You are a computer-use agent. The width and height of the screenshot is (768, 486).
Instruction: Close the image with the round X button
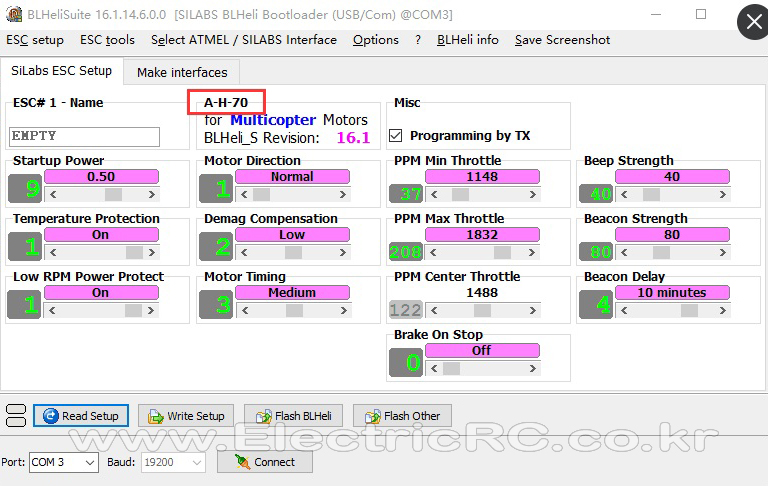(x=753, y=22)
